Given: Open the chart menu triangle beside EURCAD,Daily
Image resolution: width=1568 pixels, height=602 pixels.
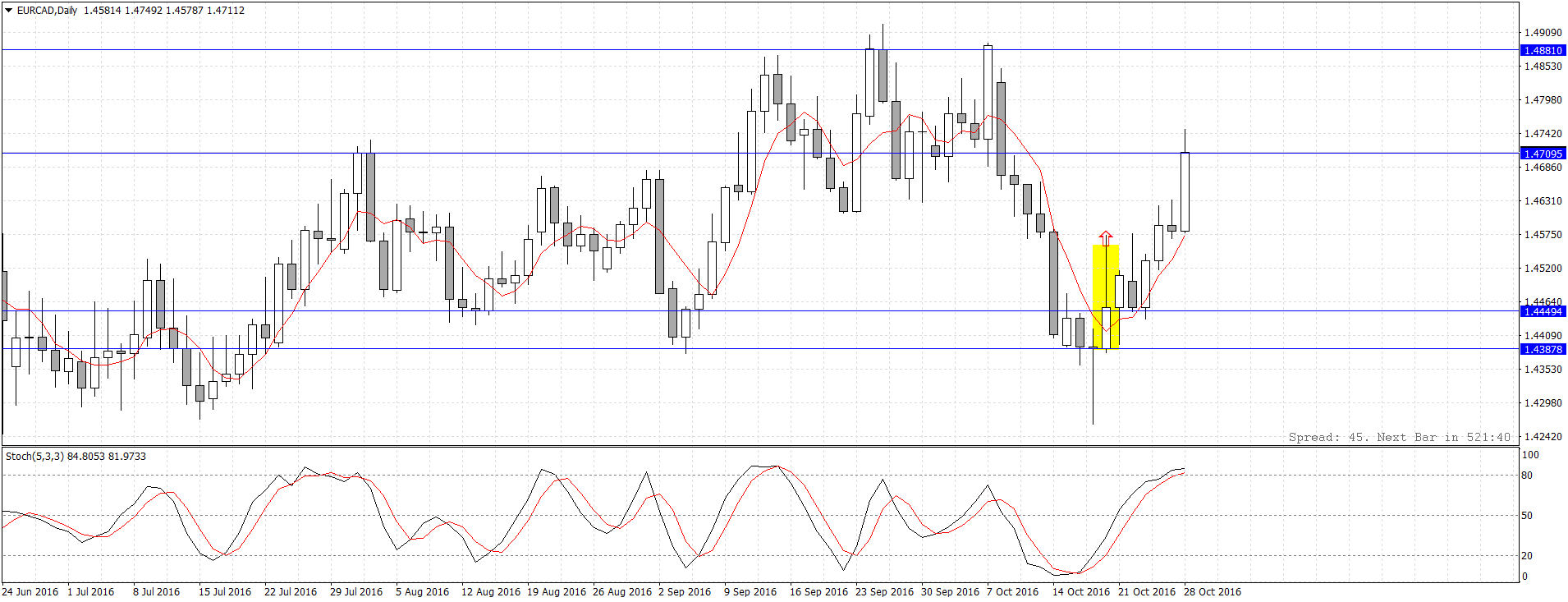Looking at the screenshot, I should point(8,11).
